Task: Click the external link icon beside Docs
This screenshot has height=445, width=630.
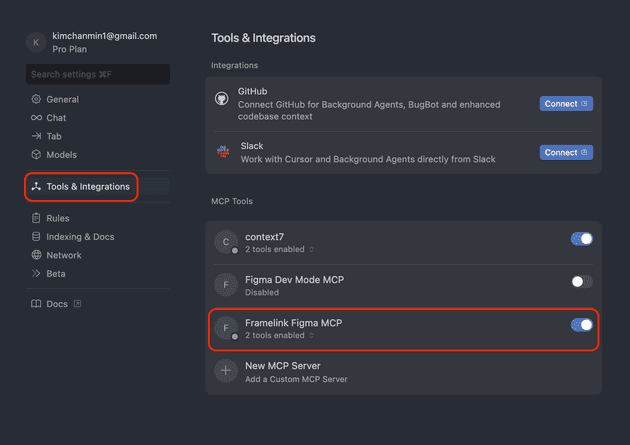Action: [x=78, y=304]
